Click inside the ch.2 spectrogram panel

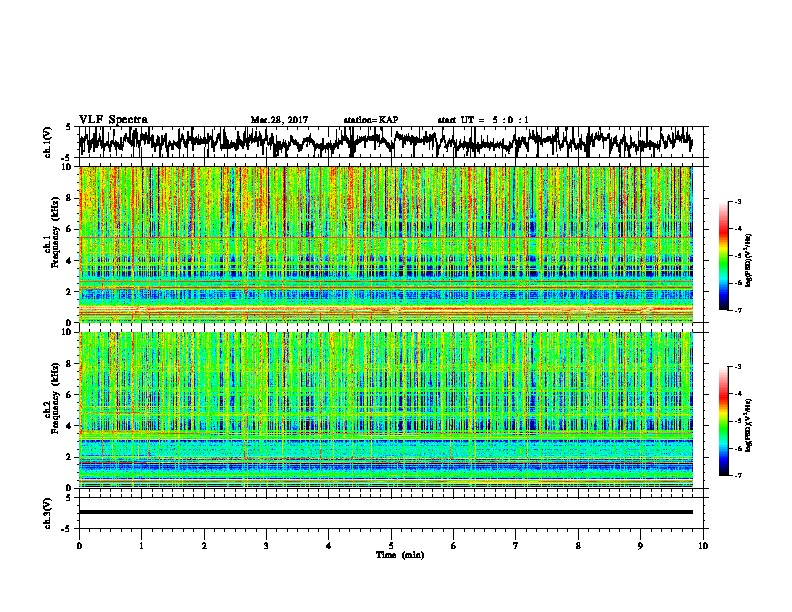point(386,410)
